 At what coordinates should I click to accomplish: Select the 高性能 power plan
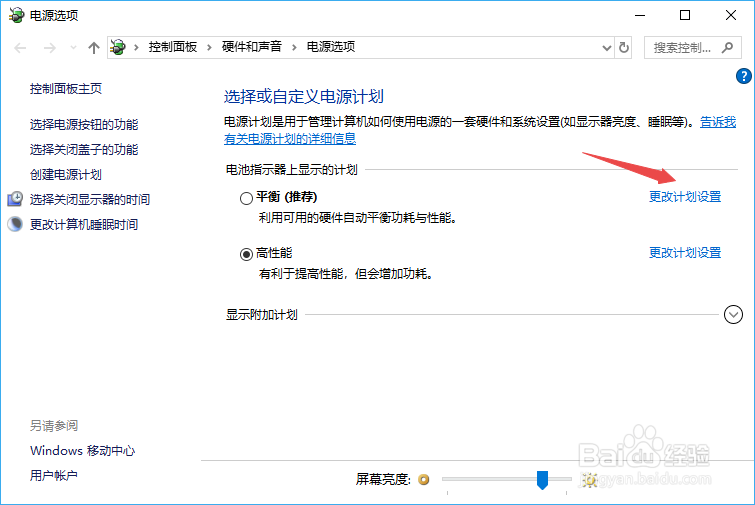(x=246, y=254)
